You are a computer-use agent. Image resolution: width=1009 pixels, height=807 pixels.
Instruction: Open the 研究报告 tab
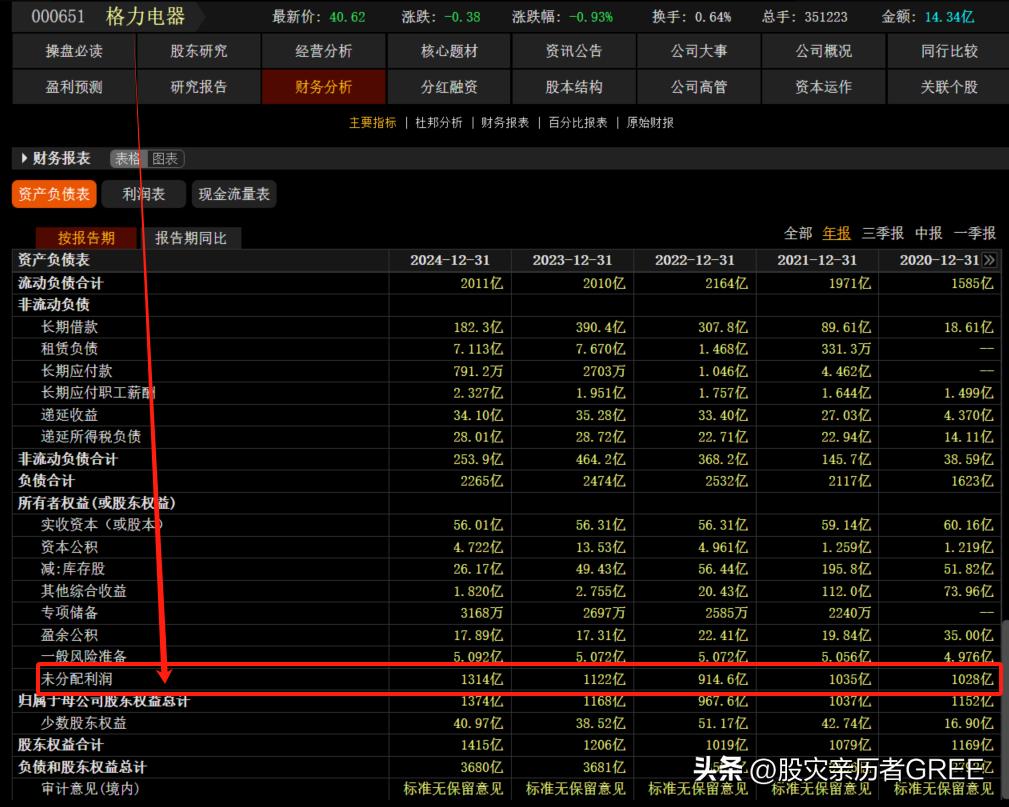pos(199,87)
